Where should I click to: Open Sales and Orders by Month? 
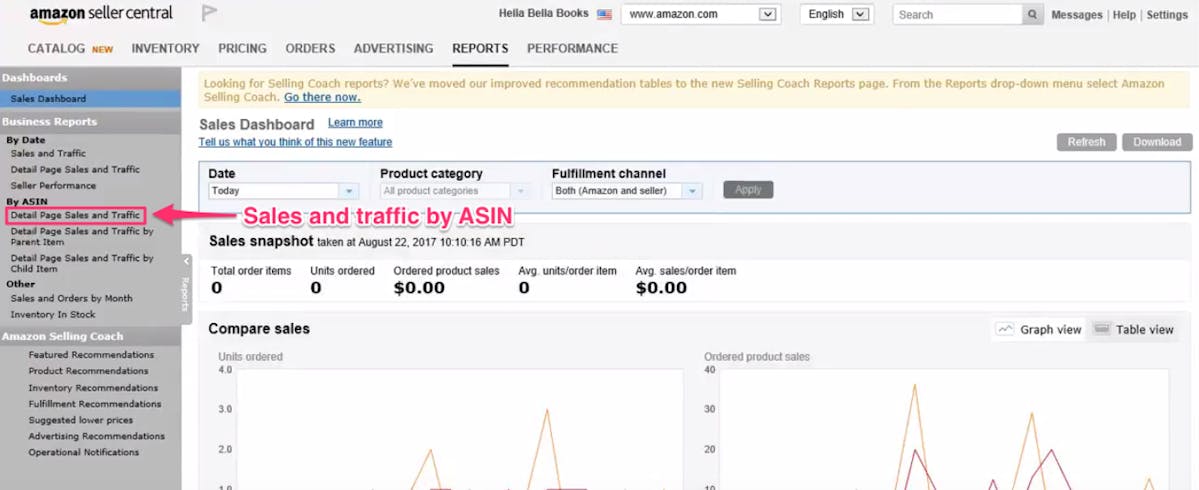pyautogui.click(x=71, y=299)
